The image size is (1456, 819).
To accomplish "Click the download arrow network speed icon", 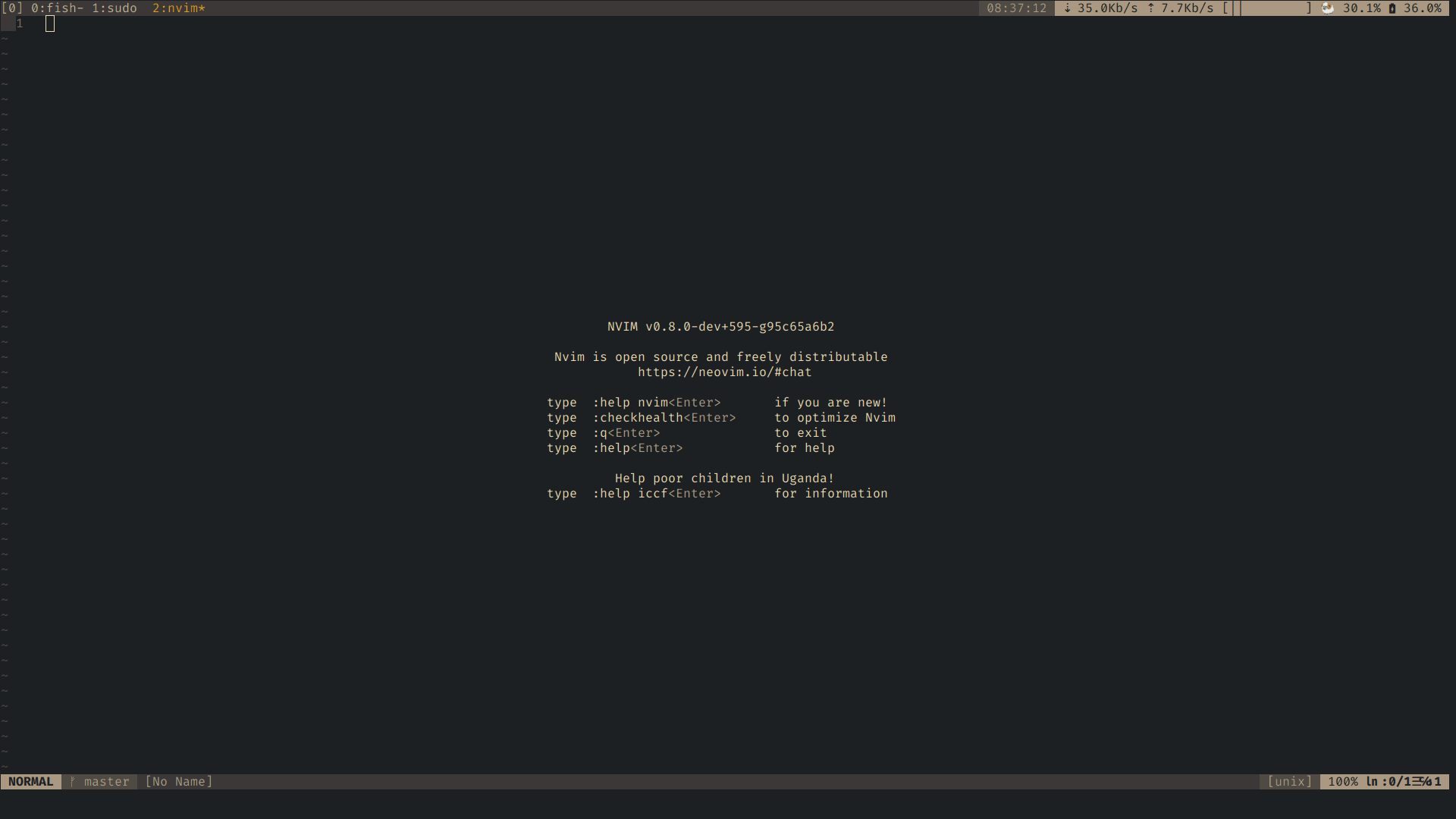I will 1067,8.
